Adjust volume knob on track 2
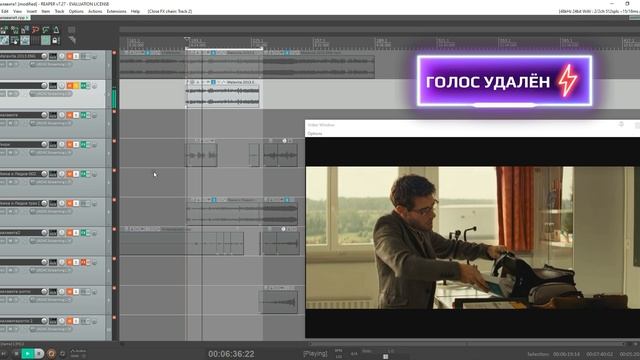 click(x=44, y=86)
